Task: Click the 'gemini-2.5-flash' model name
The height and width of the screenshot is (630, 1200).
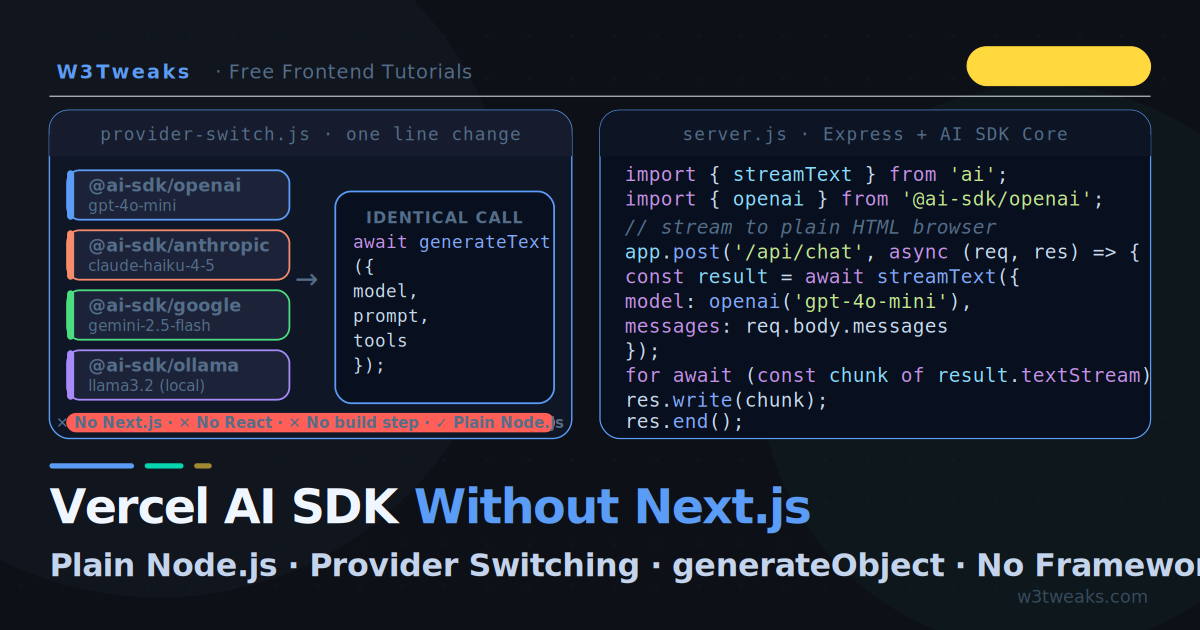Action: (150, 326)
